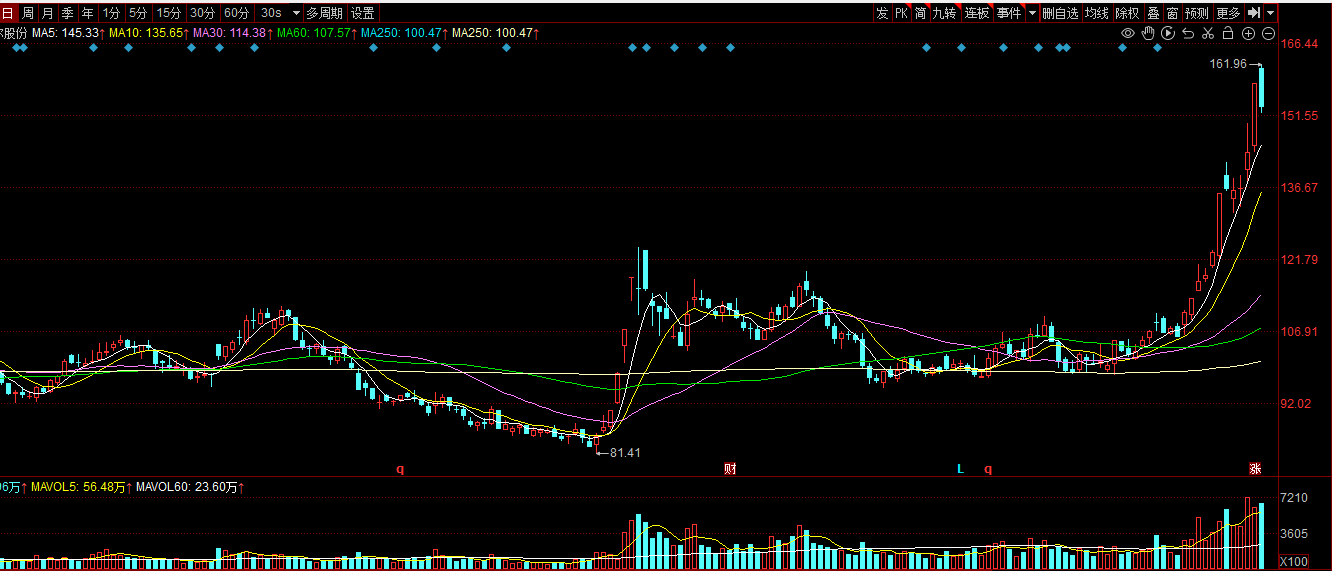The image size is (1332, 571).
Task: Click the cyan L marker below chart
Action: 960,469
